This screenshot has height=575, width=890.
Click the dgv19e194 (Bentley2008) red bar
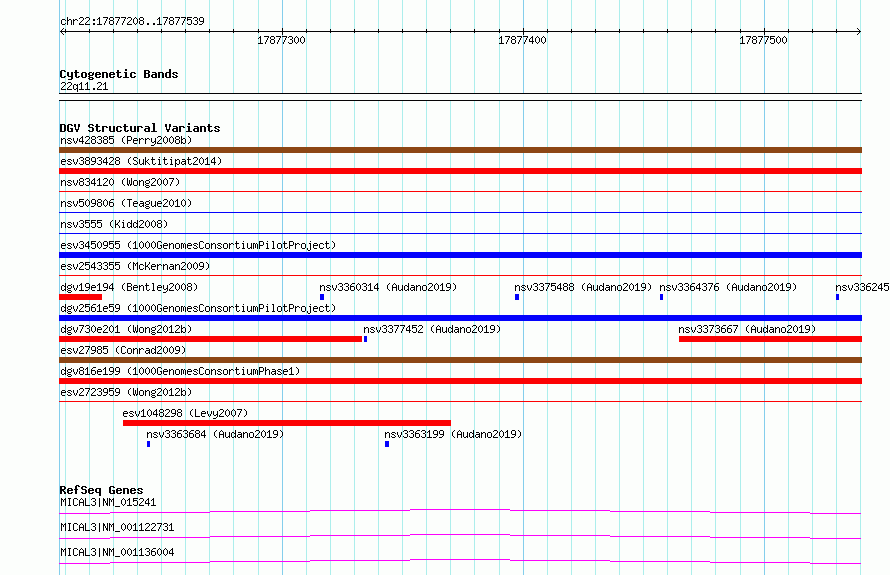point(81,297)
